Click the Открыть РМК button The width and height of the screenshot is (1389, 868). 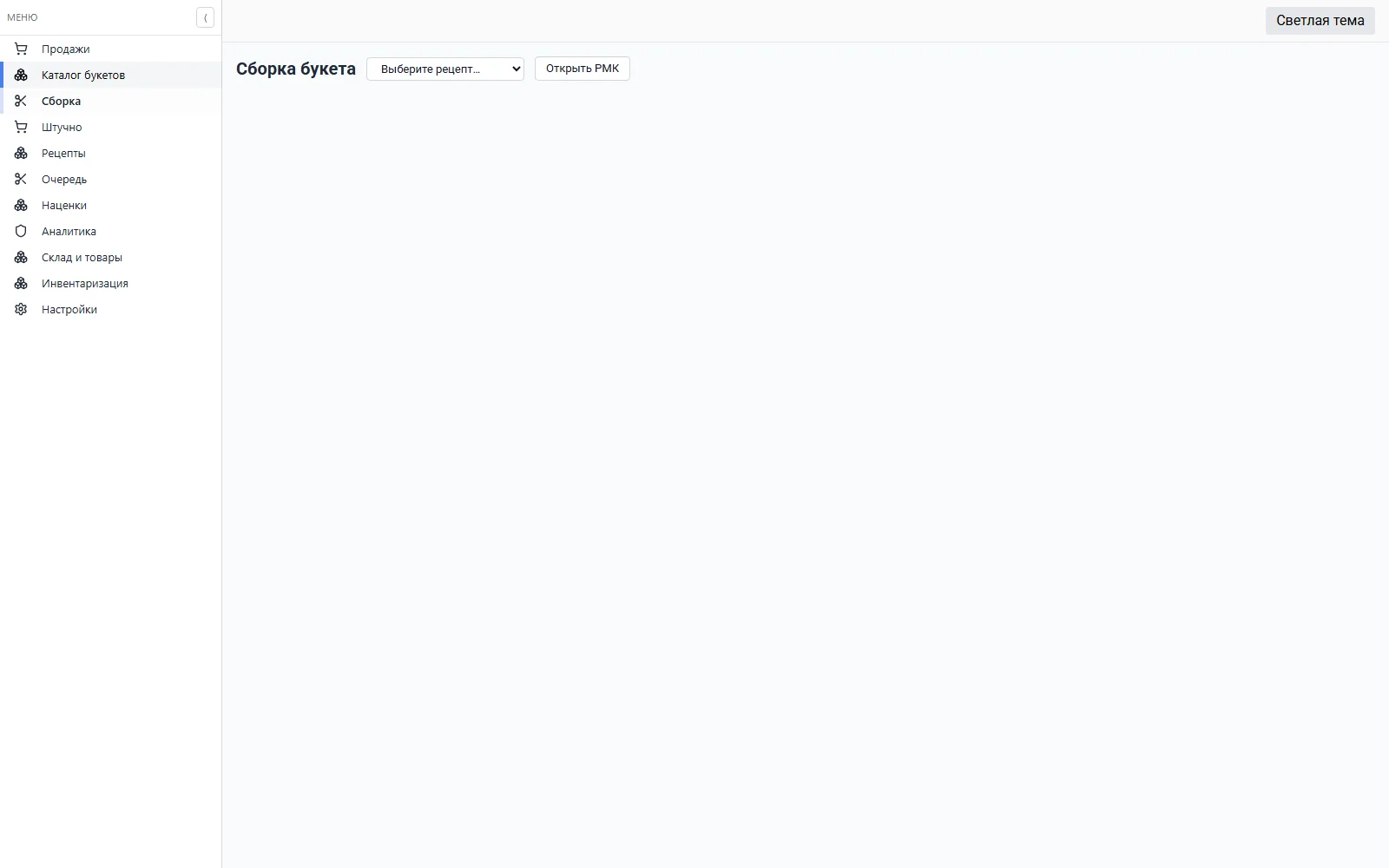tap(583, 69)
